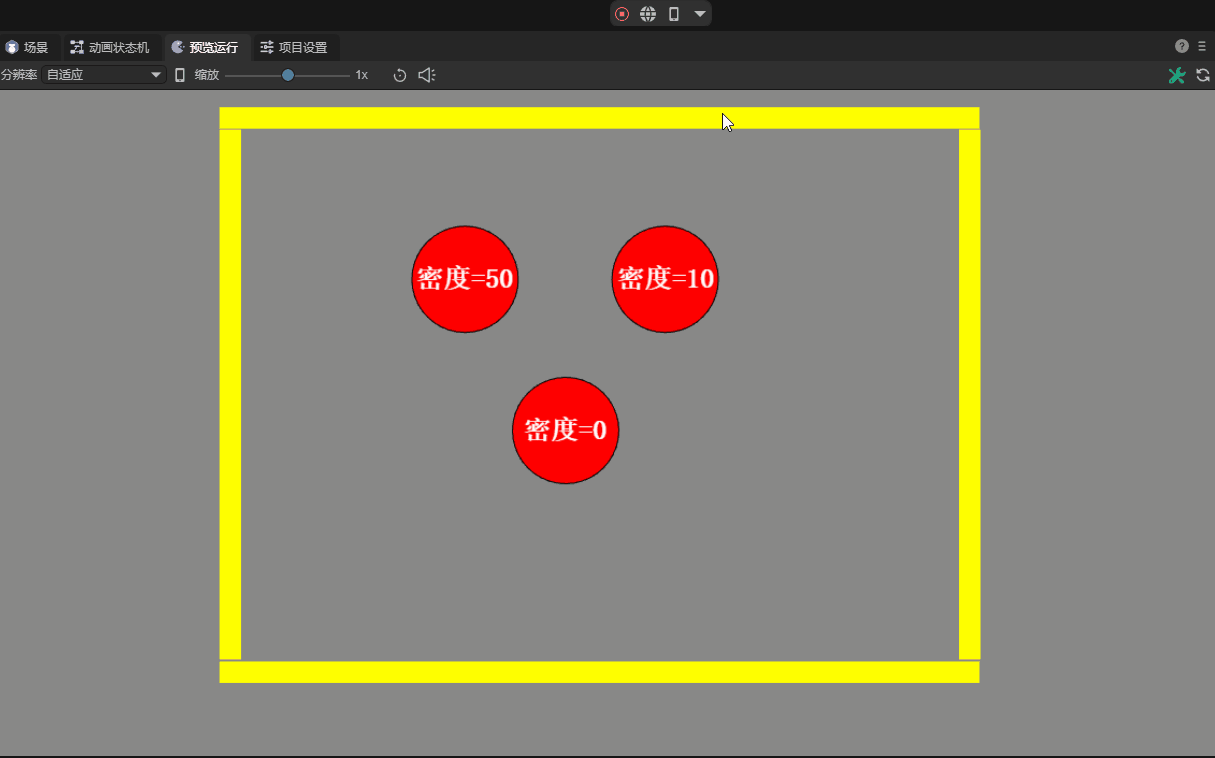
Task: Click the globe browser preview icon
Action: (648, 14)
